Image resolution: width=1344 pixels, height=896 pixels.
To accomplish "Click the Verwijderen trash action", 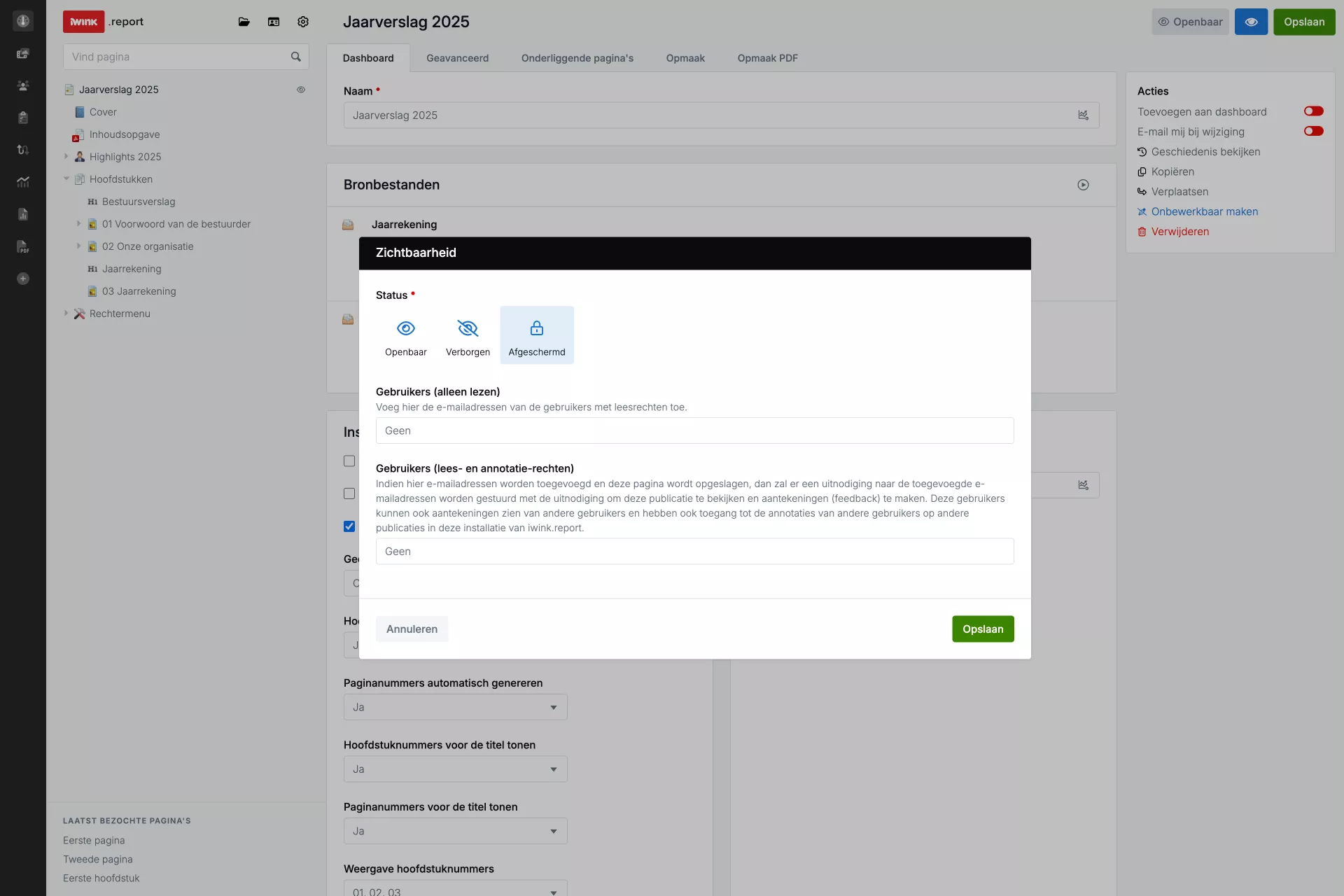I will click(1179, 232).
